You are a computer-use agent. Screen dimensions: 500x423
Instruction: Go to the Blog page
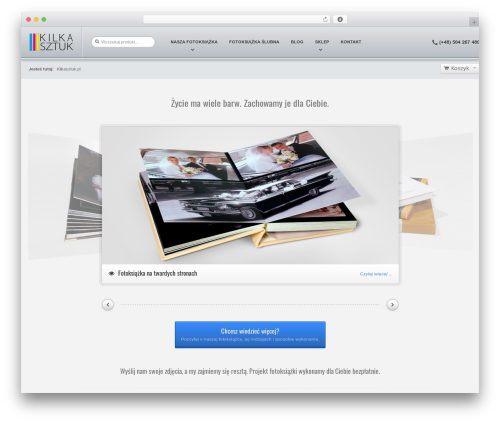pyautogui.click(x=297, y=42)
